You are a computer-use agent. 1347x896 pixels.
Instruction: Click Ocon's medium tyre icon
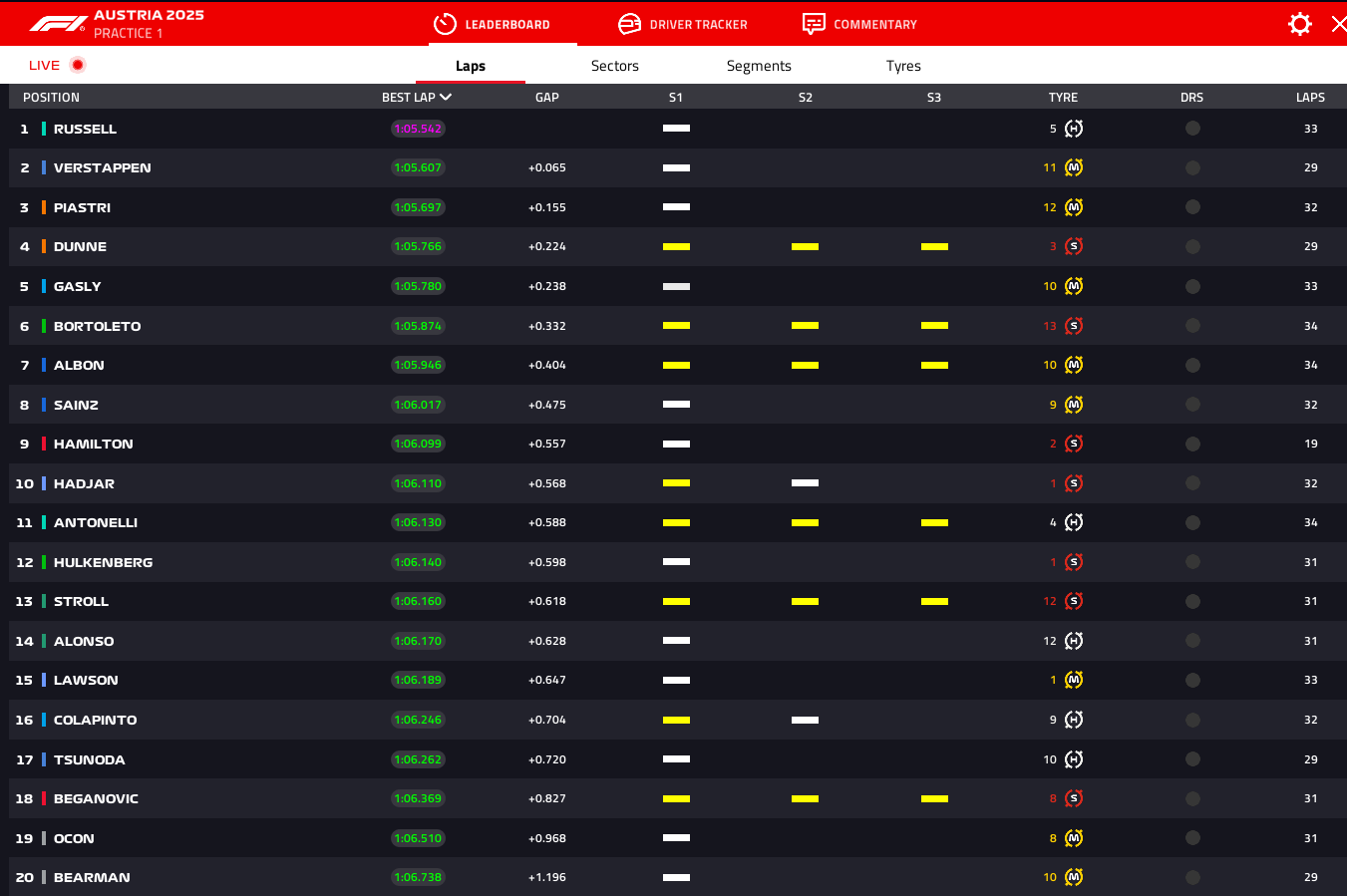pos(1074,838)
